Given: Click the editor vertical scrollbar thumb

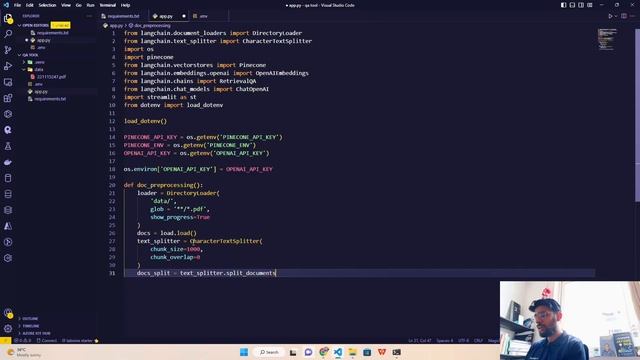Looking at the screenshot, I should [637, 115].
